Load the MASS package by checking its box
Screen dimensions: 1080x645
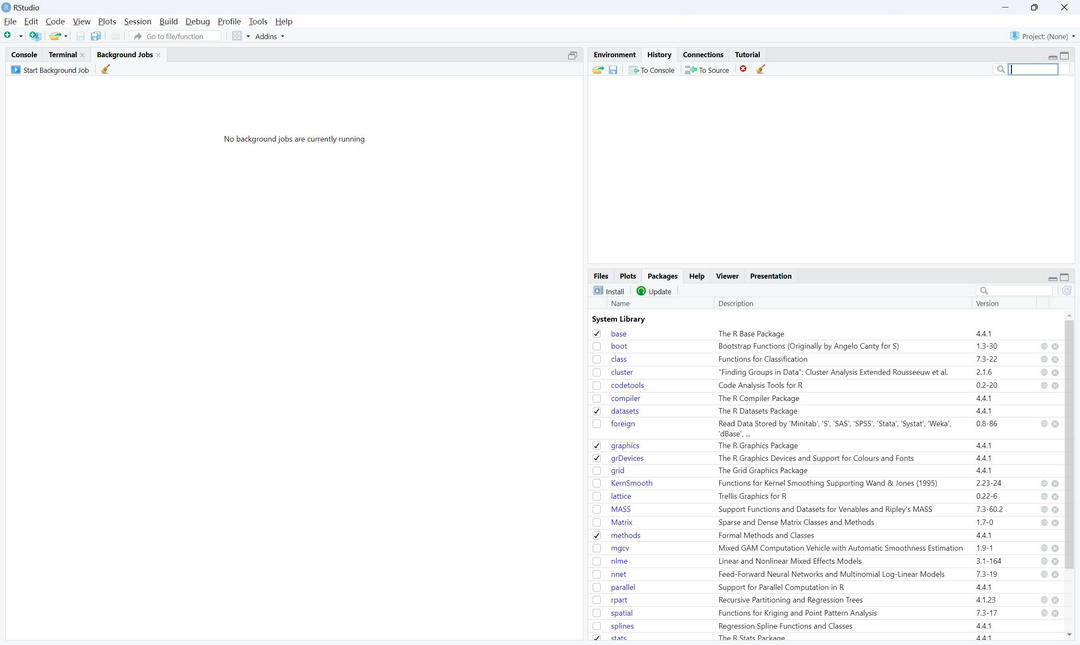pyautogui.click(x=596, y=509)
